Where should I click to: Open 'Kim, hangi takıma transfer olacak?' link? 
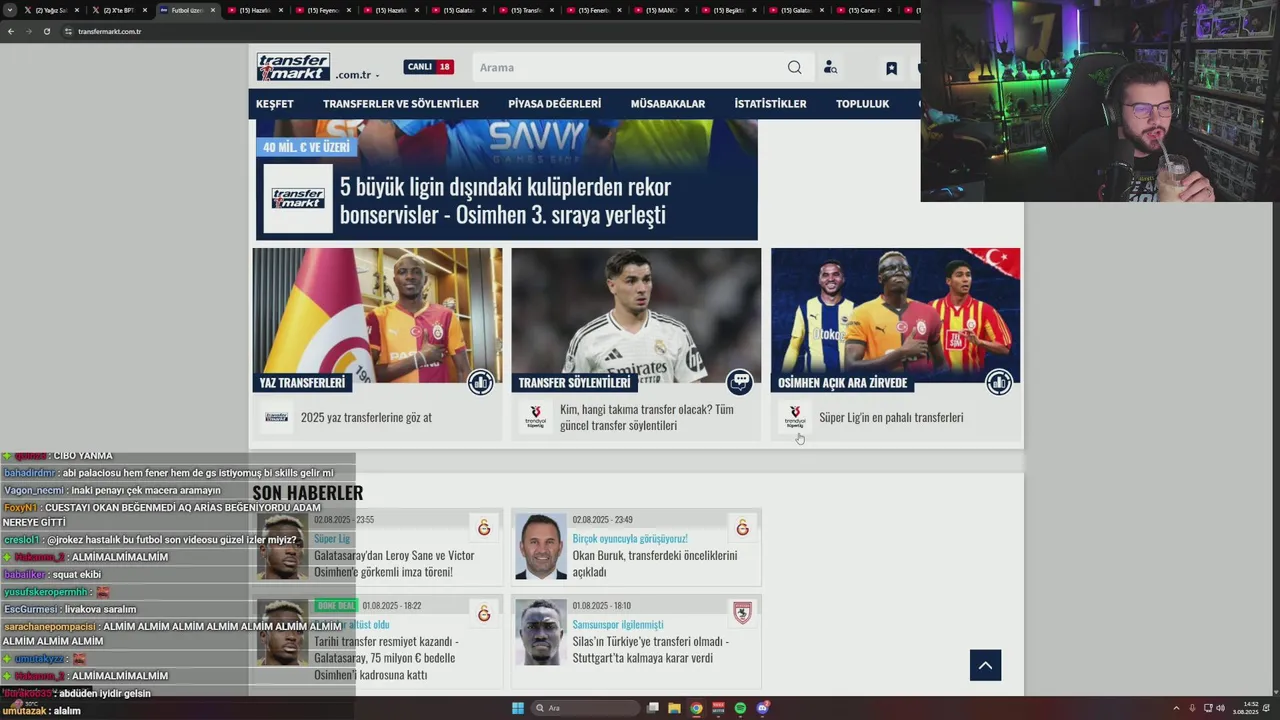(x=647, y=417)
